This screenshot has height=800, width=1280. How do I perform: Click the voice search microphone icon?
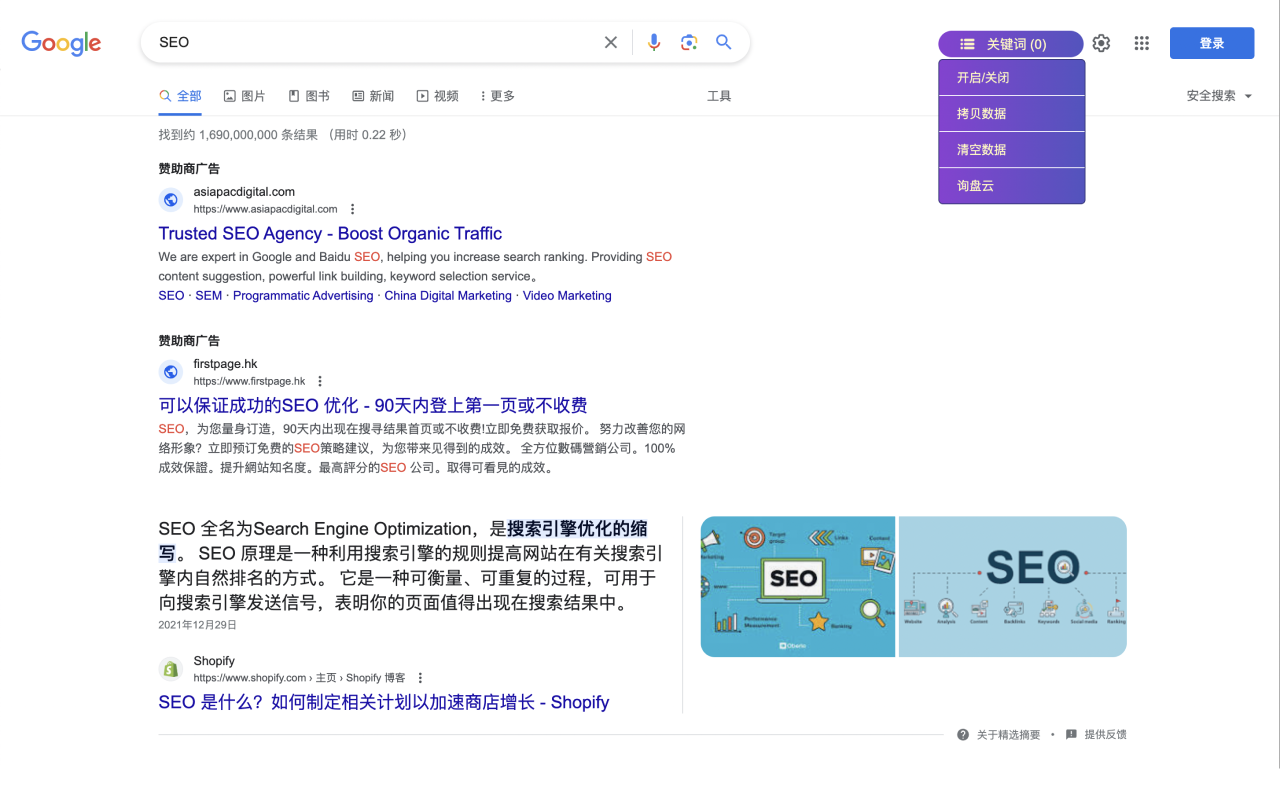654,42
